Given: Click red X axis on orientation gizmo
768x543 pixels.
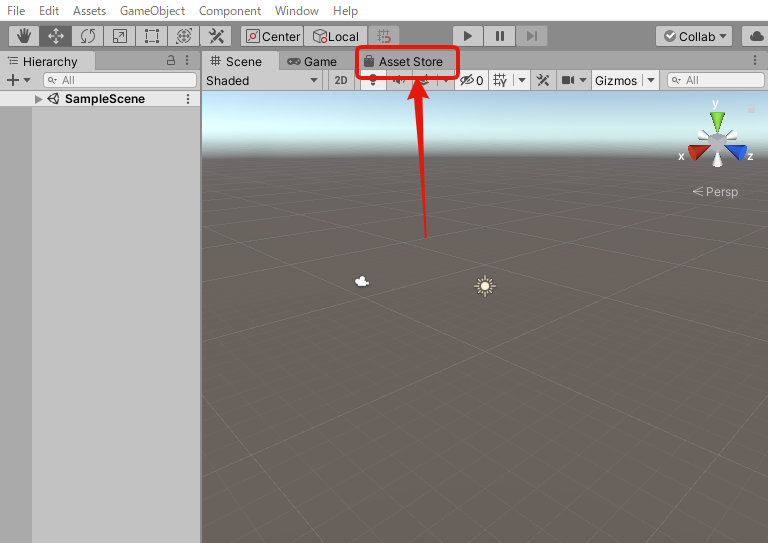Looking at the screenshot, I should click(698, 152).
